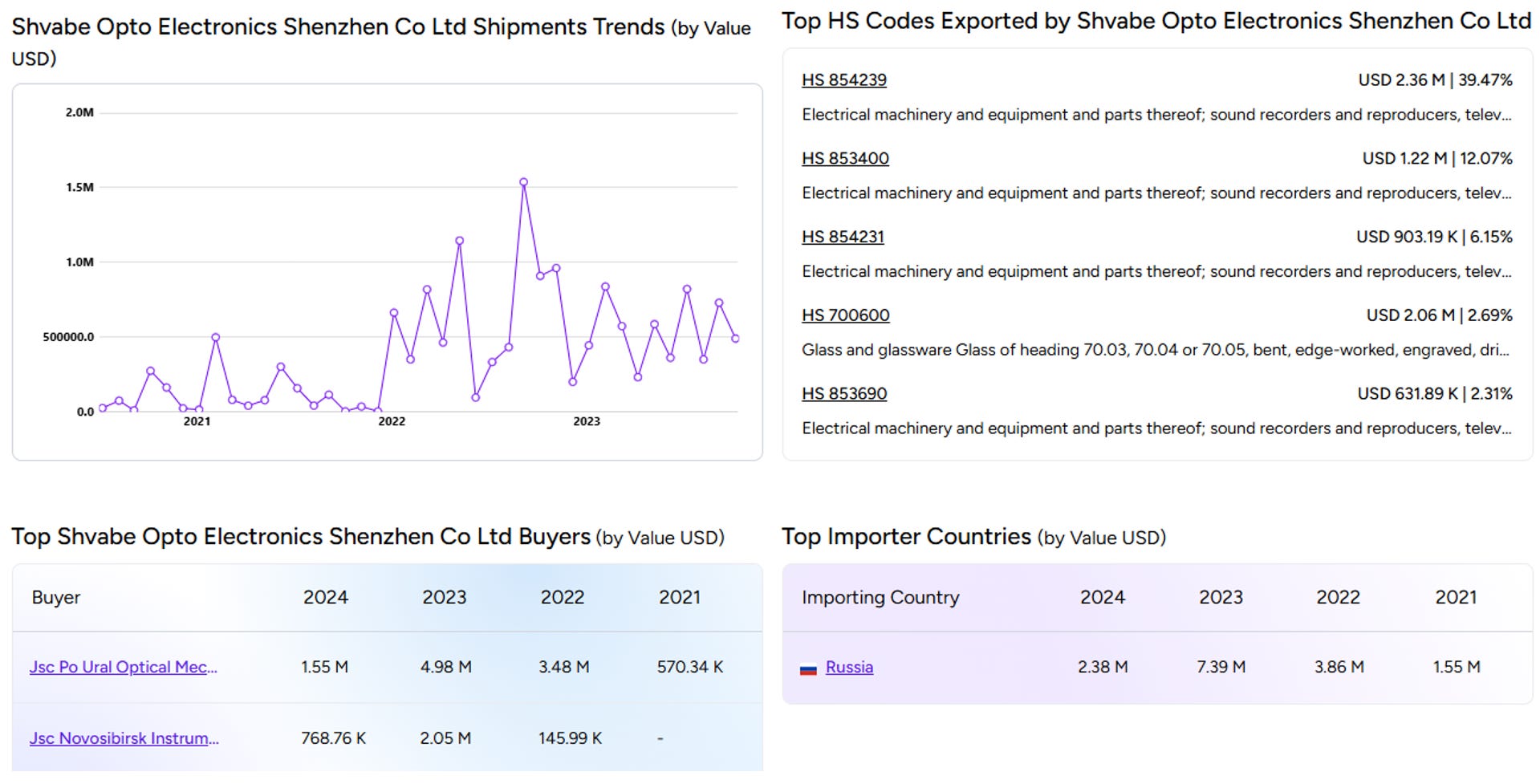
Task: Open the HS 854231 code link
Action: 843,238
